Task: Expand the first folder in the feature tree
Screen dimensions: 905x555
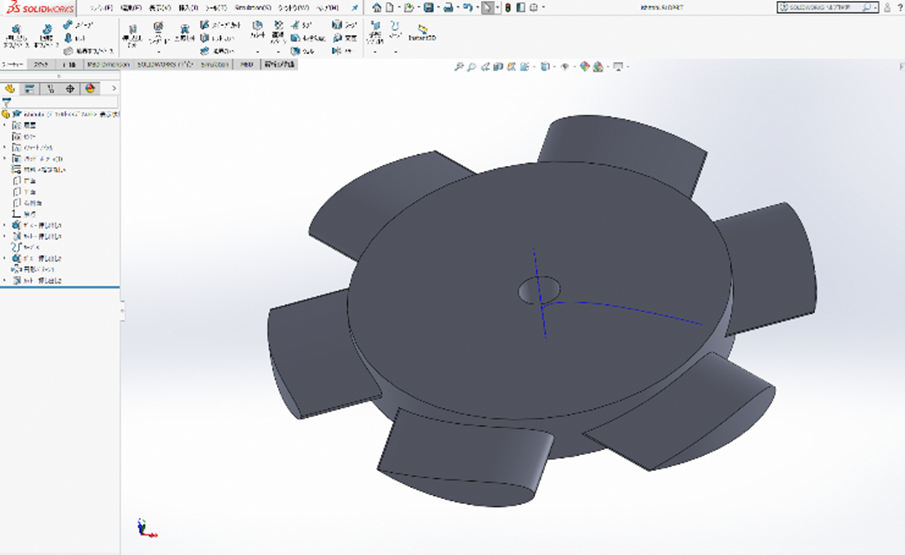Action: (5, 125)
